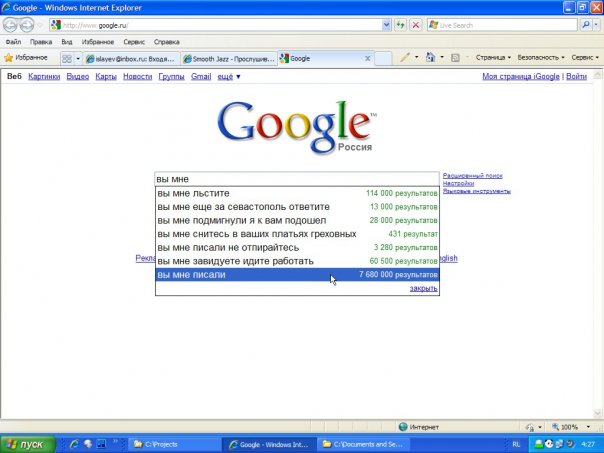This screenshot has height=453, width=604.
Task: Switch to the Smooth Jazz tab
Action: pos(228,58)
